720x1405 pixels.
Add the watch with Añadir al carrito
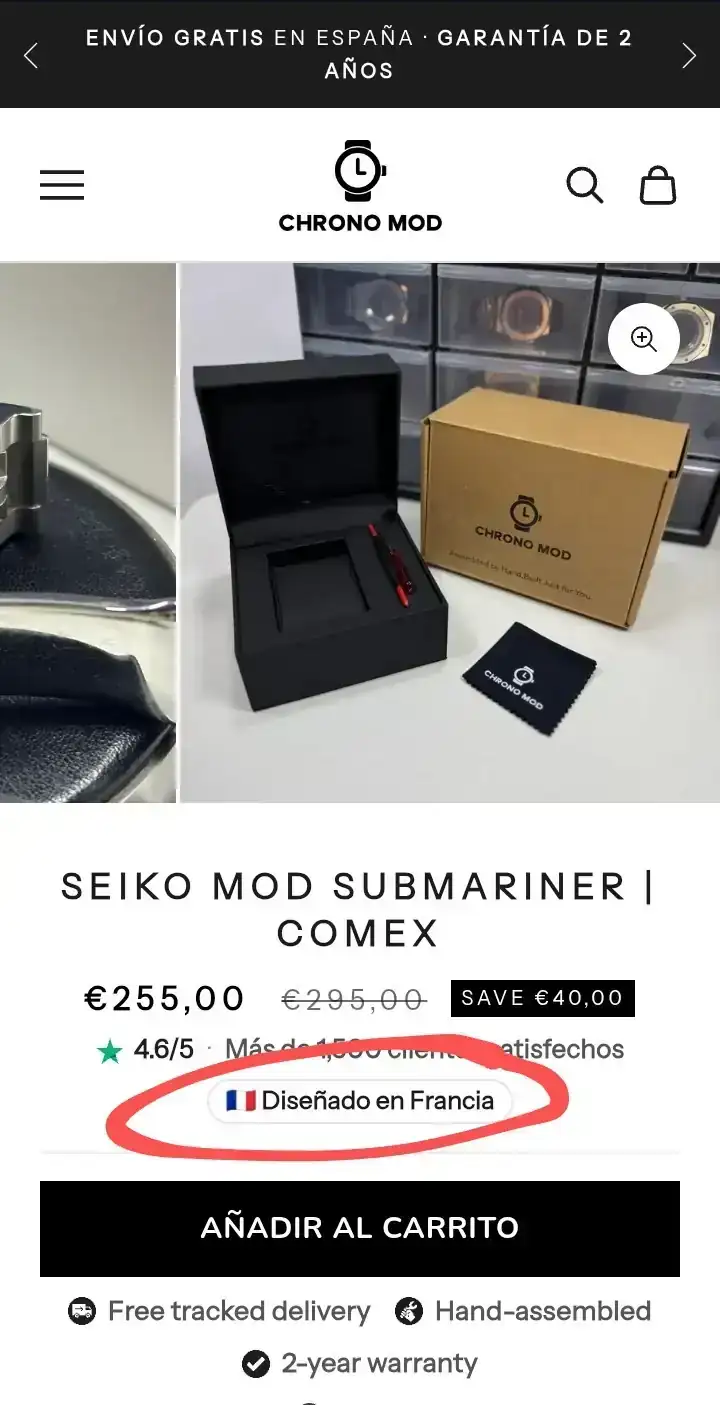click(x=360, y=1229)
